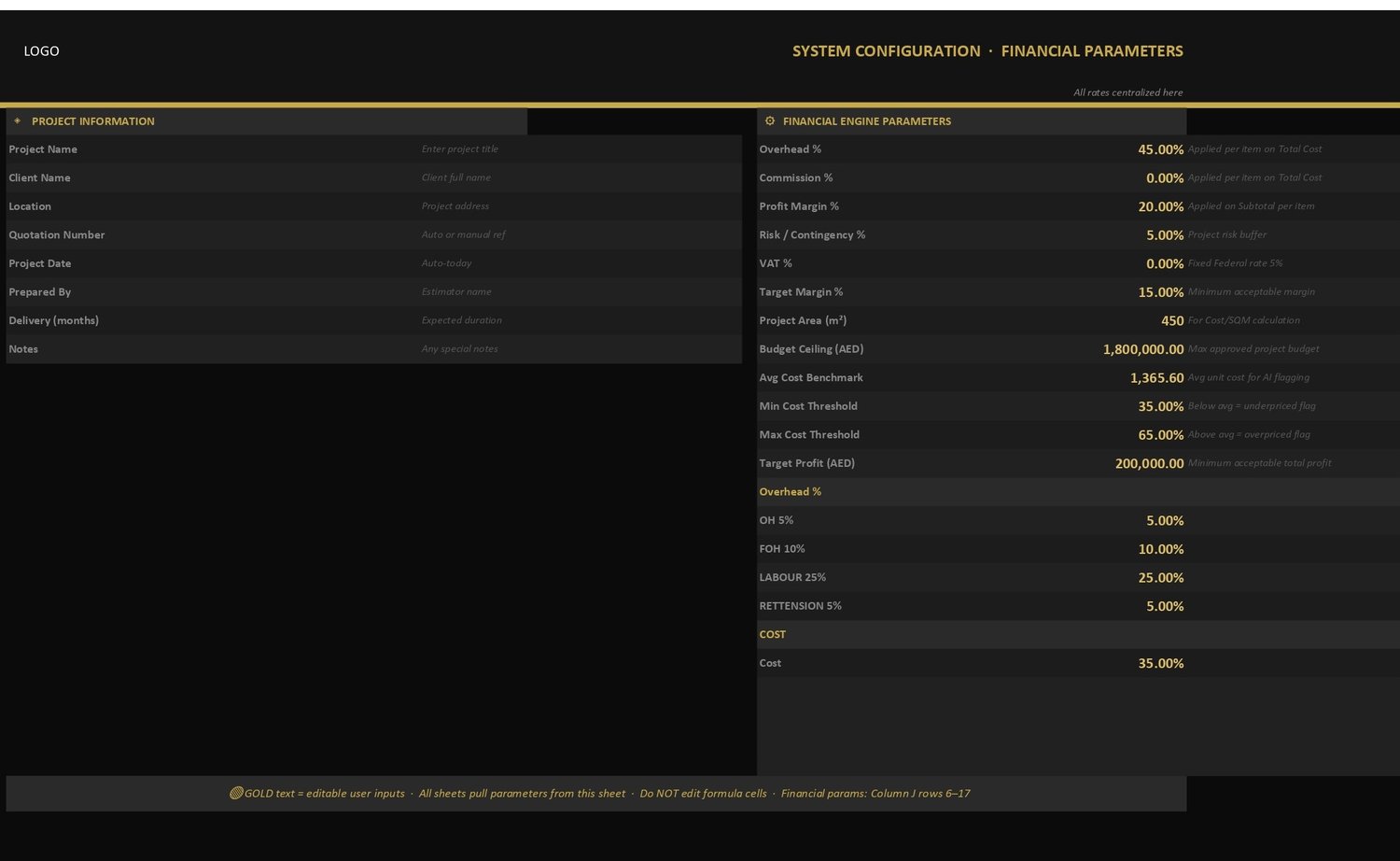The image size is (1400, 861).
Task: Click the 'Avg Cost Benchmark' label
Action: pos(810,377)
